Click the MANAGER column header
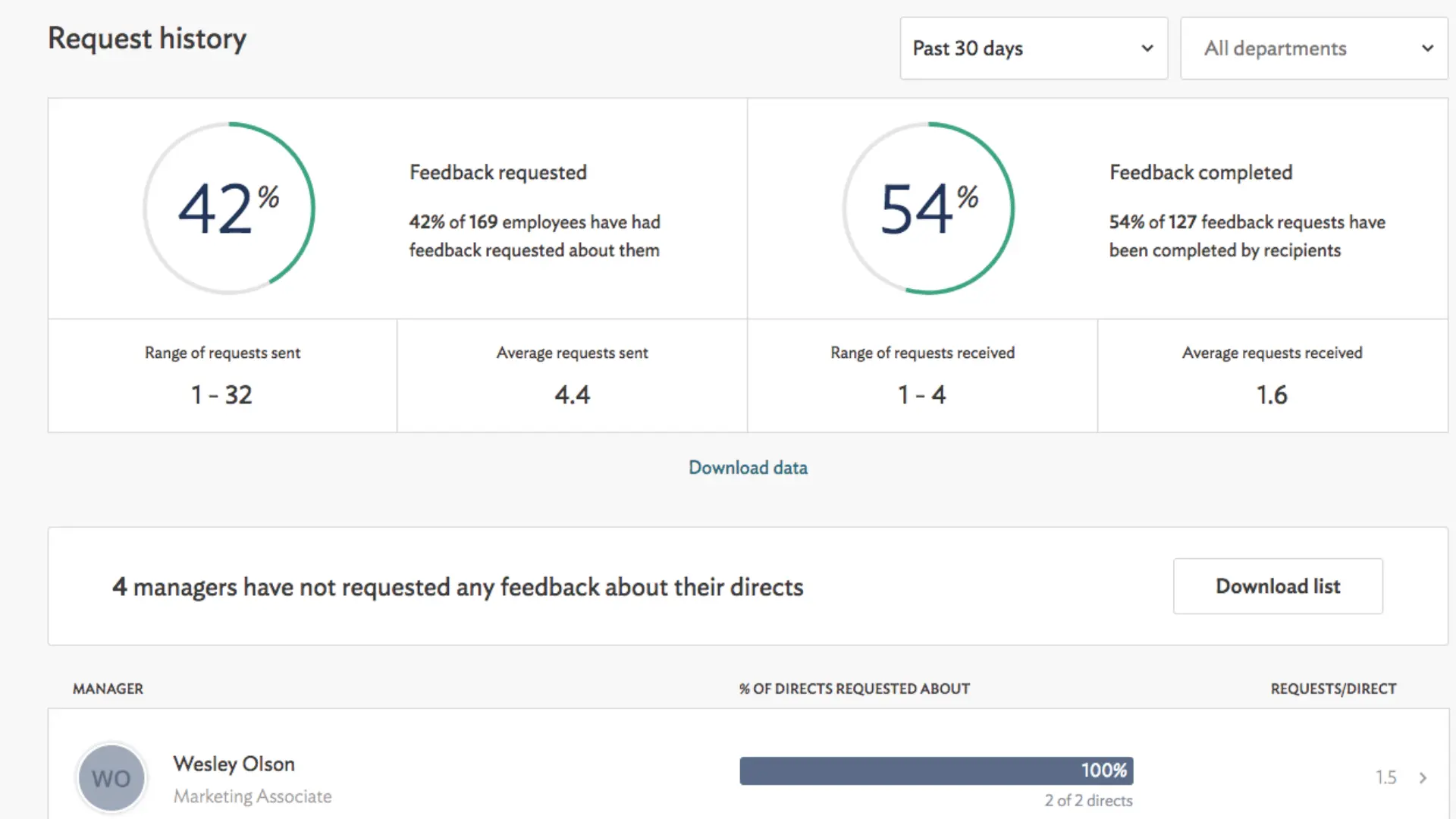The width and height of the screenshot is (1456, 819). tap(108, 689)
